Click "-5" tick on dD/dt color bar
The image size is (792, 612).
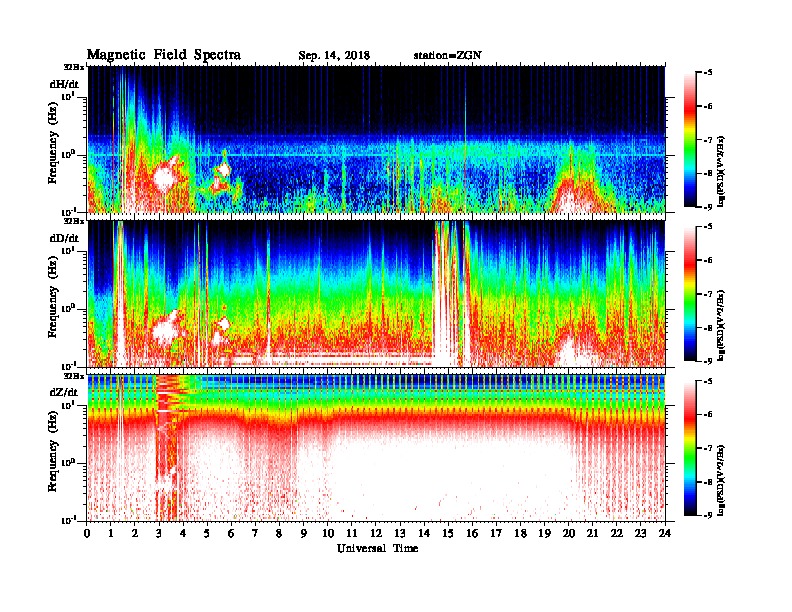707,226
